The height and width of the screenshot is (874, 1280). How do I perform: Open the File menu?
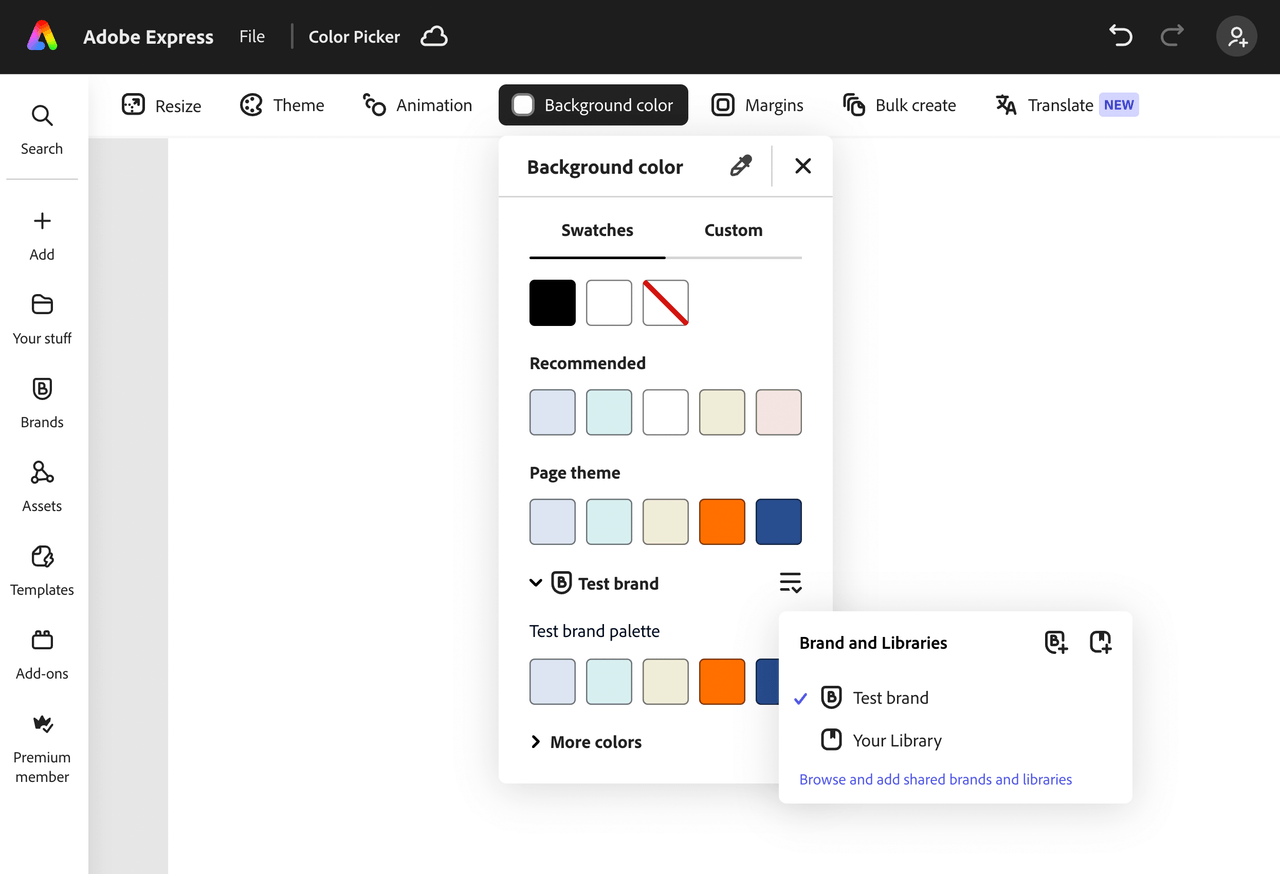pyautogui.click(x=252, y=37)
